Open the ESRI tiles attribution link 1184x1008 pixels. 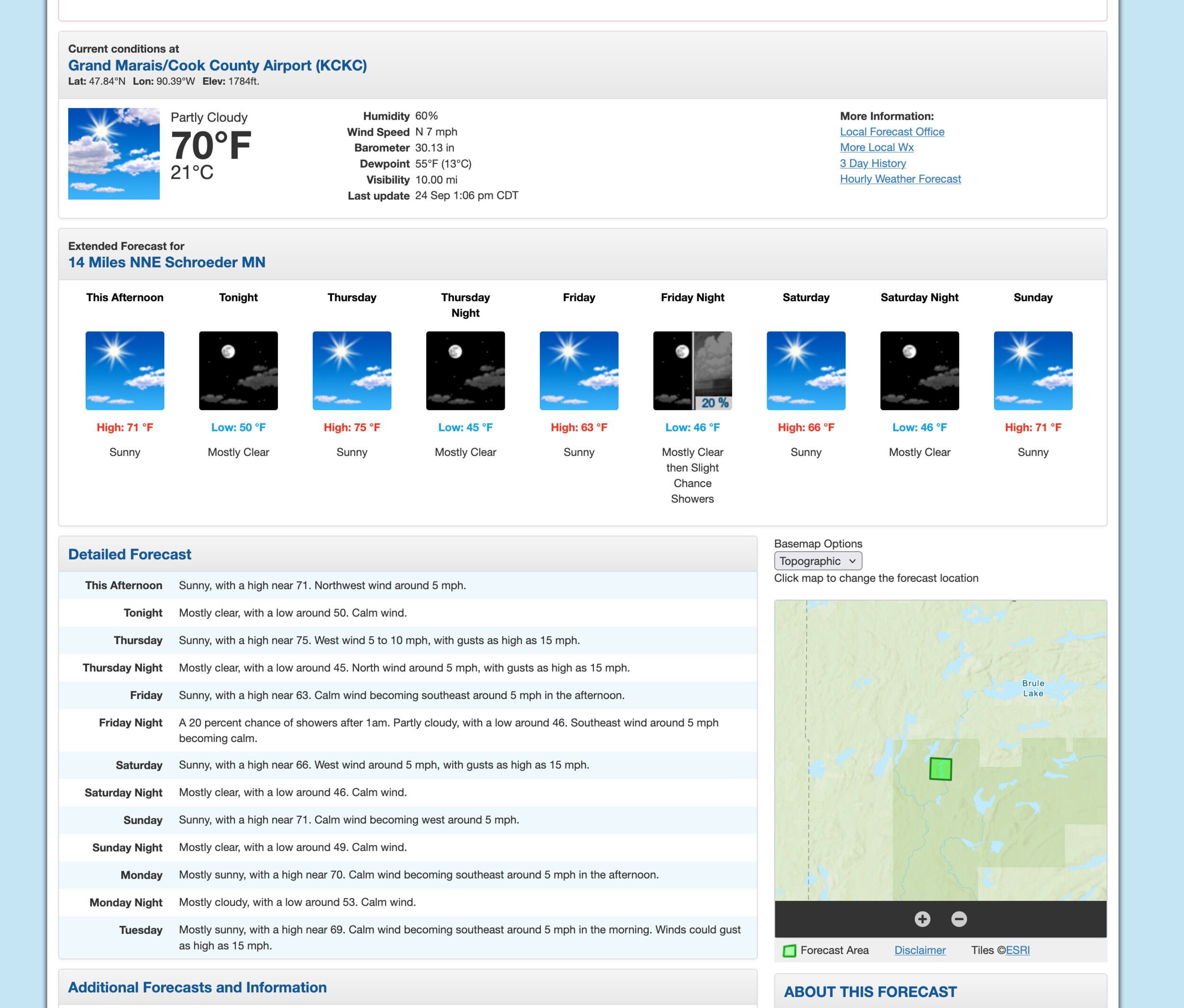tap(1017, 950)
